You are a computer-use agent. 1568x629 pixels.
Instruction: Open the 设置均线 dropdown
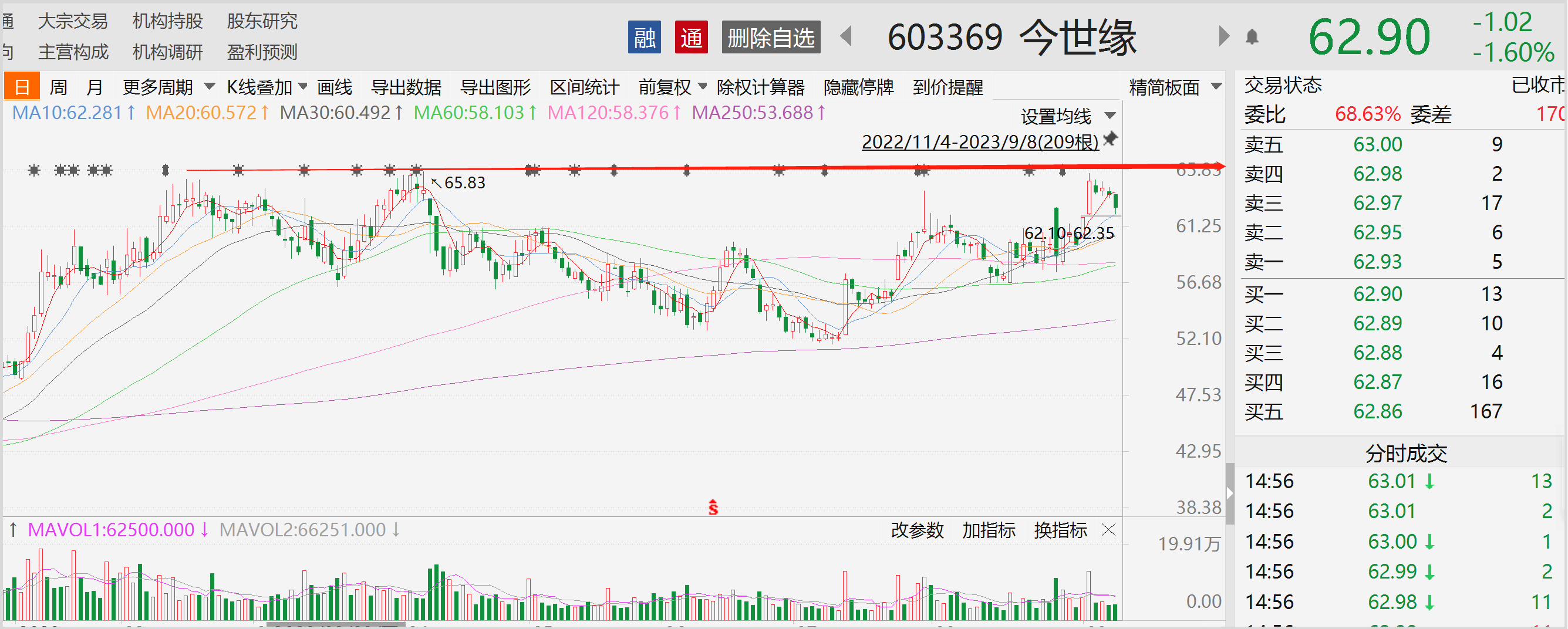[1068, 116]
